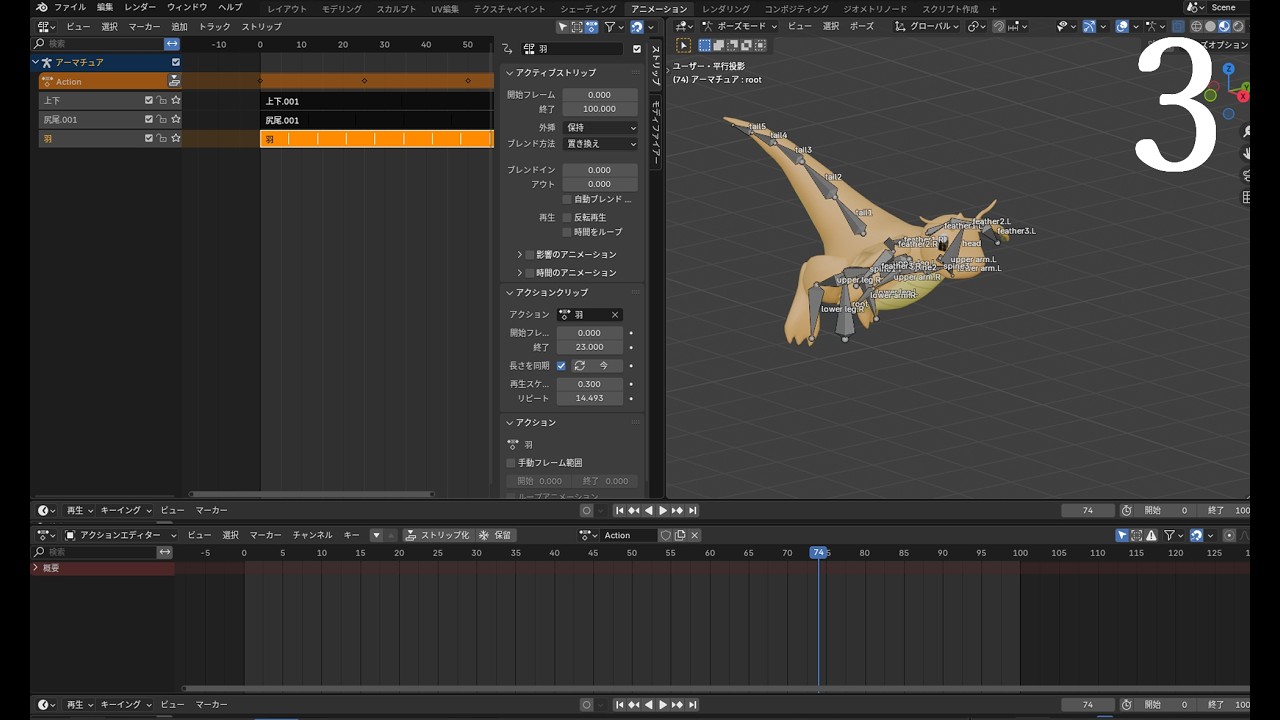Toggle the アーマチュア channel checkbox
This screenshot has width=1280, height=720.
coord(176,62)
